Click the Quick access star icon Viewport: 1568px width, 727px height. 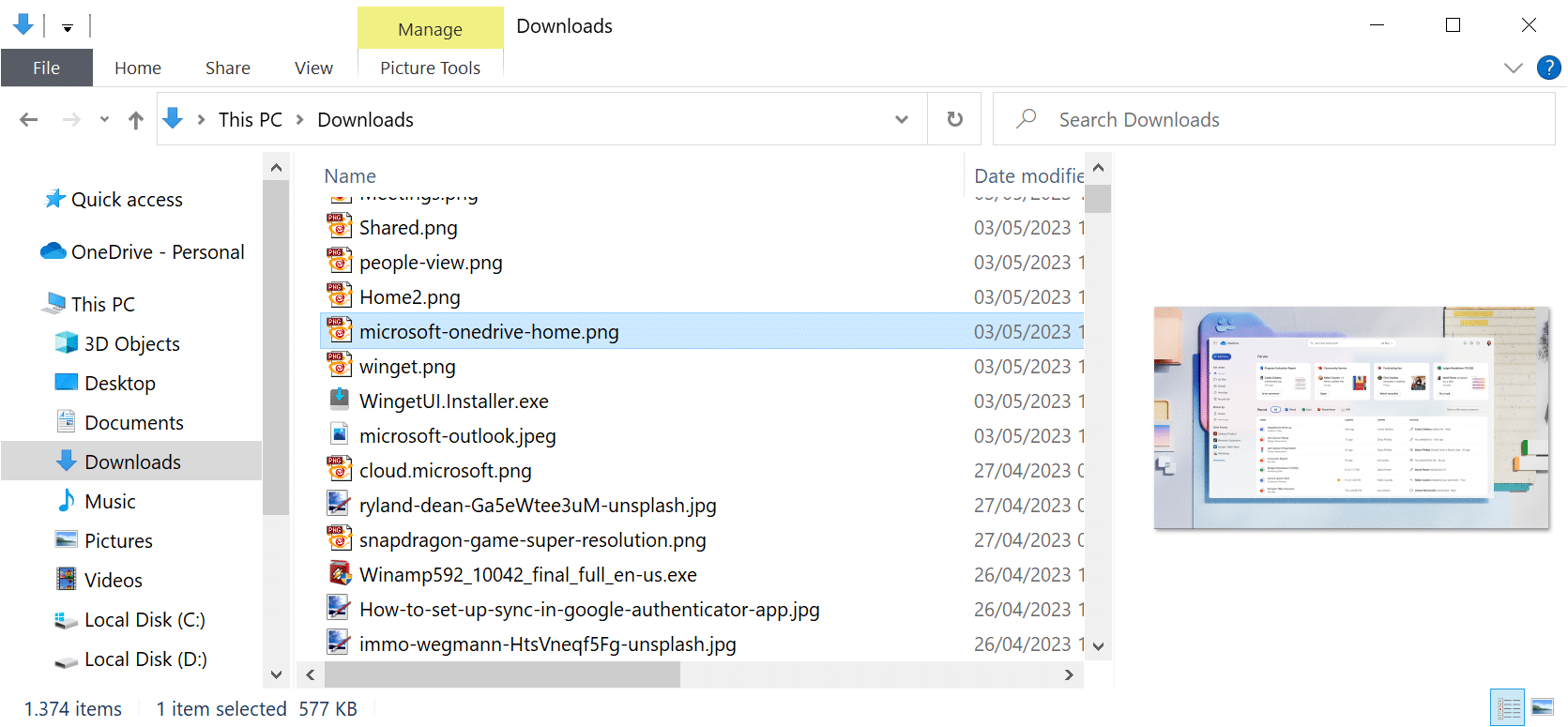(x=55, y=199)
